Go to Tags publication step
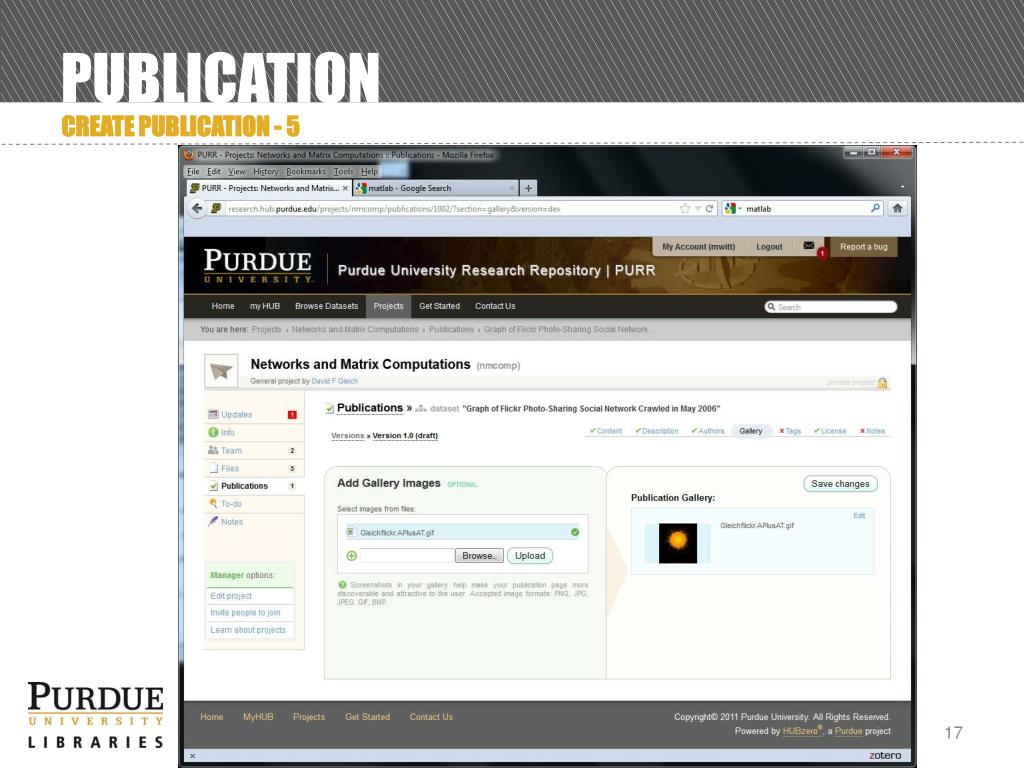 tap(790, 431)
